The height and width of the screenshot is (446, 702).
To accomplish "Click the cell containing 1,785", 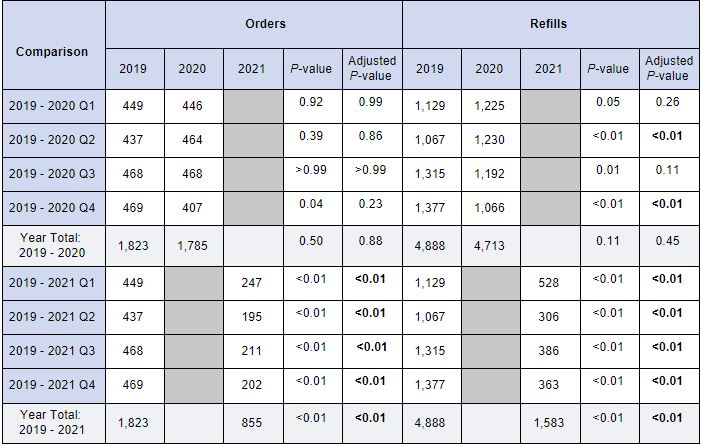I will [x=192, y=245].
